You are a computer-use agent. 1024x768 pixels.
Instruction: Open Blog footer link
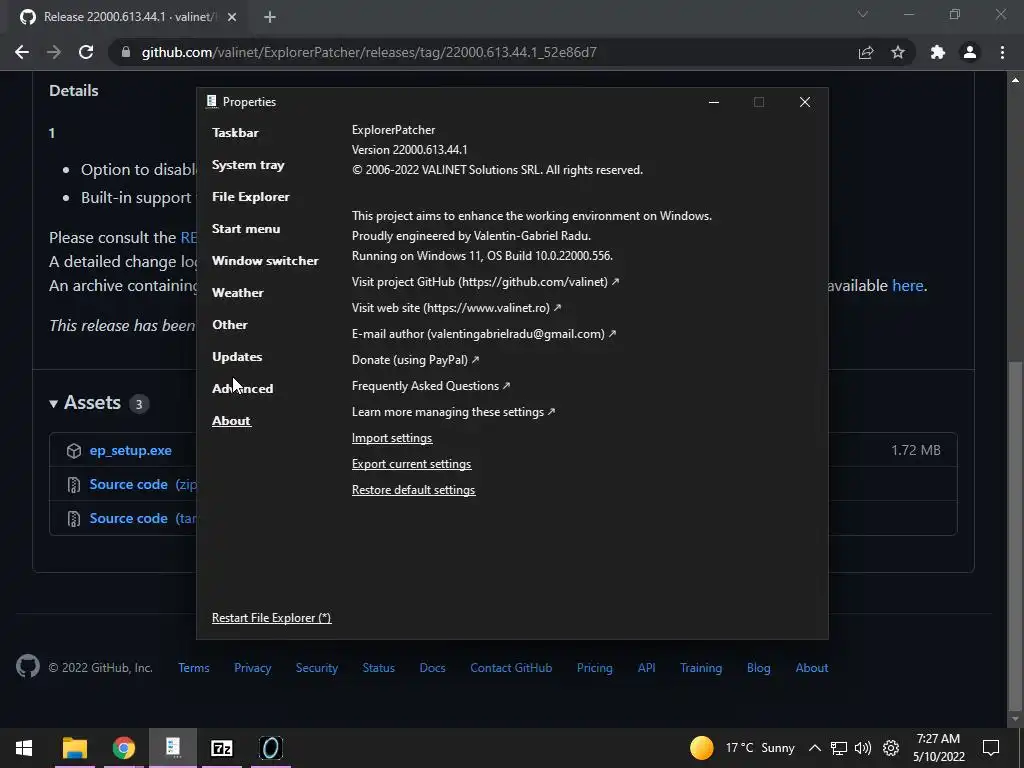point(759,668)
